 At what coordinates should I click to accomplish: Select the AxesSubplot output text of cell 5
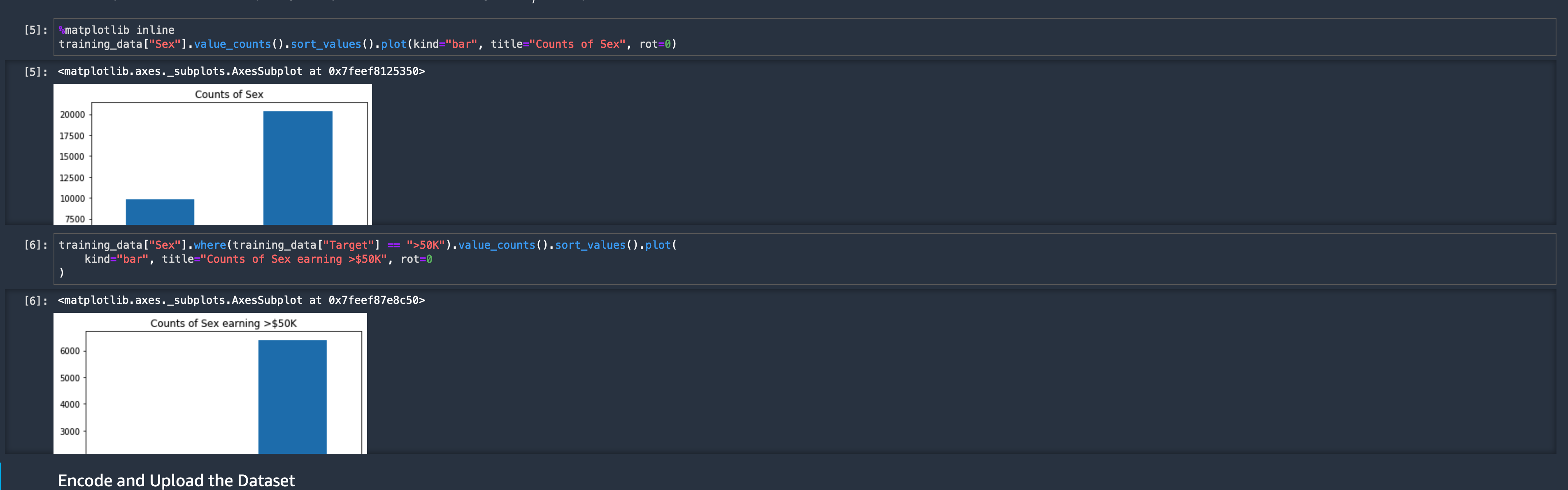(x=240, y=70)
